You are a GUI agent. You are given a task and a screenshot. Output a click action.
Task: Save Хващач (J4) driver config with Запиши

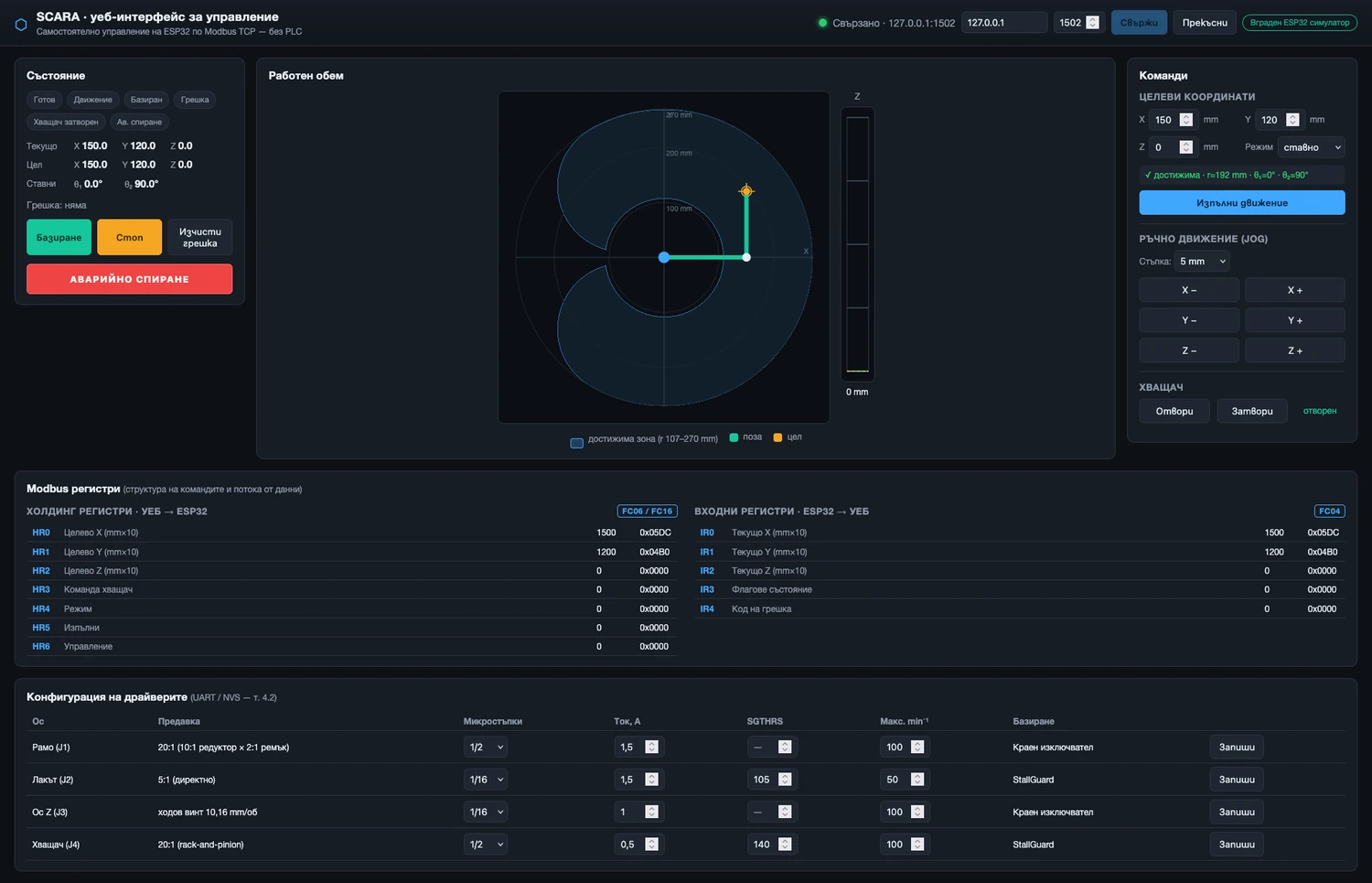1237,845
